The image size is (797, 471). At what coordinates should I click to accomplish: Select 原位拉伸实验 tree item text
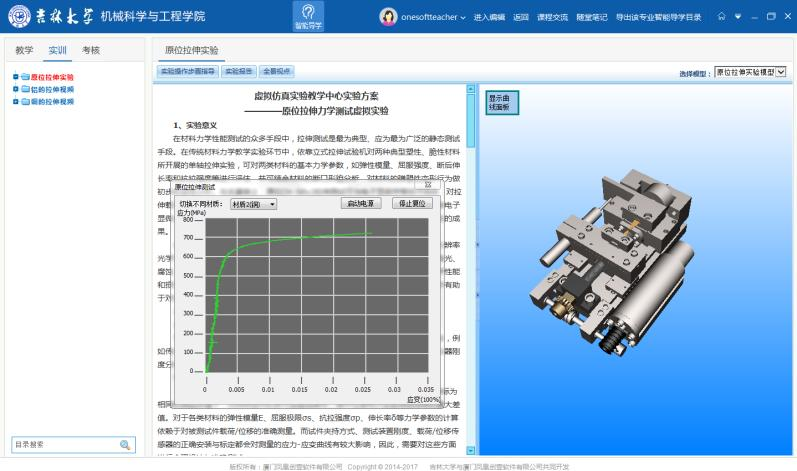(x=52, y=77)
